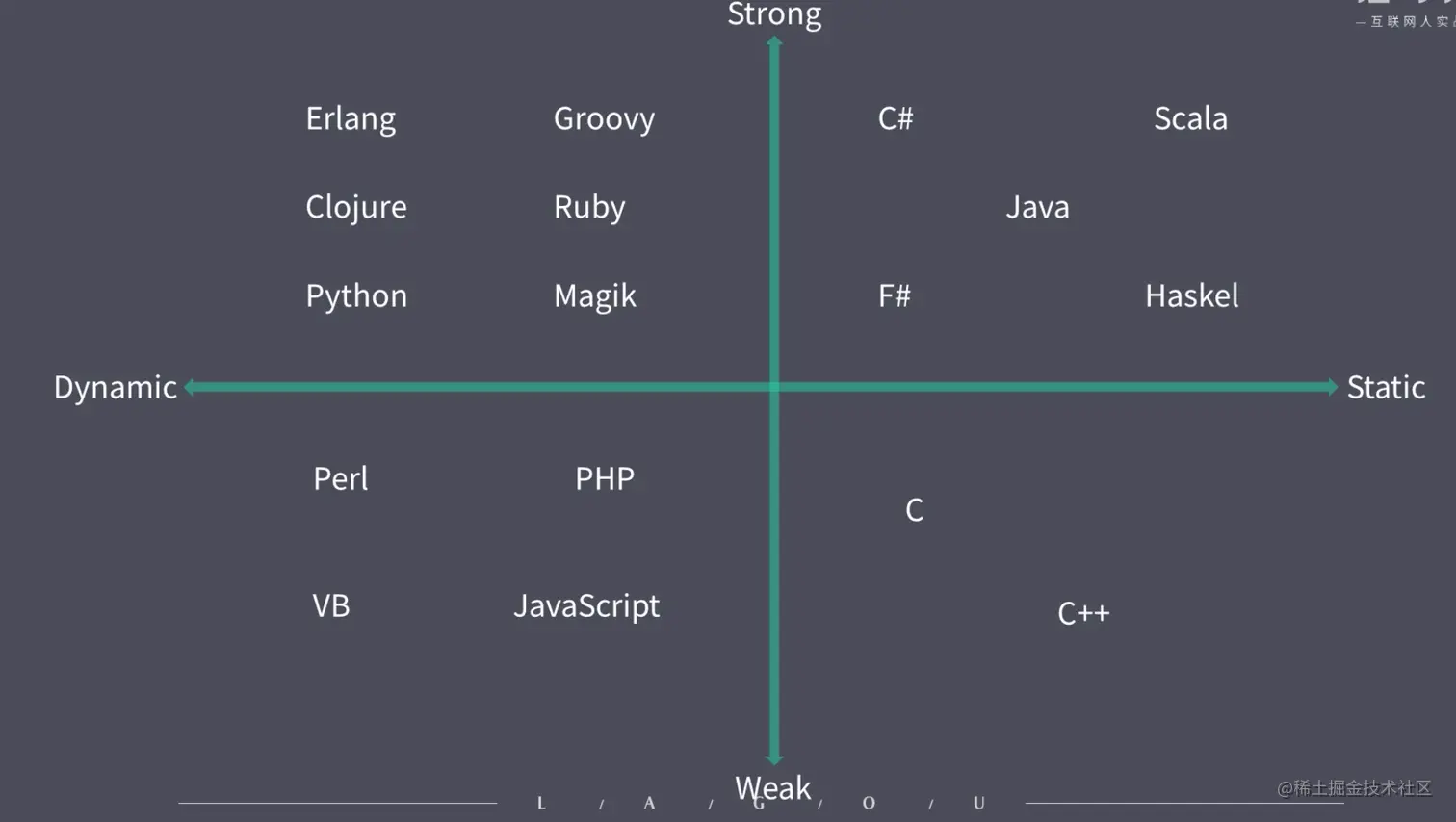Select the Perl label

click(340, 478)
